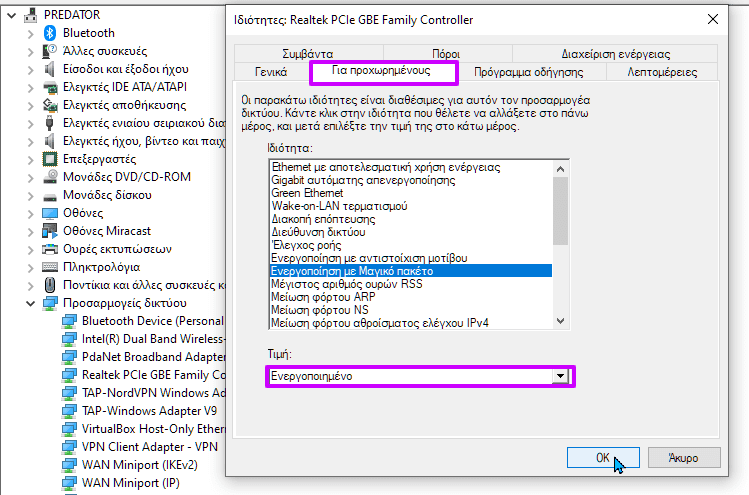Expand the Μονάδες δίσκου category

31,195
